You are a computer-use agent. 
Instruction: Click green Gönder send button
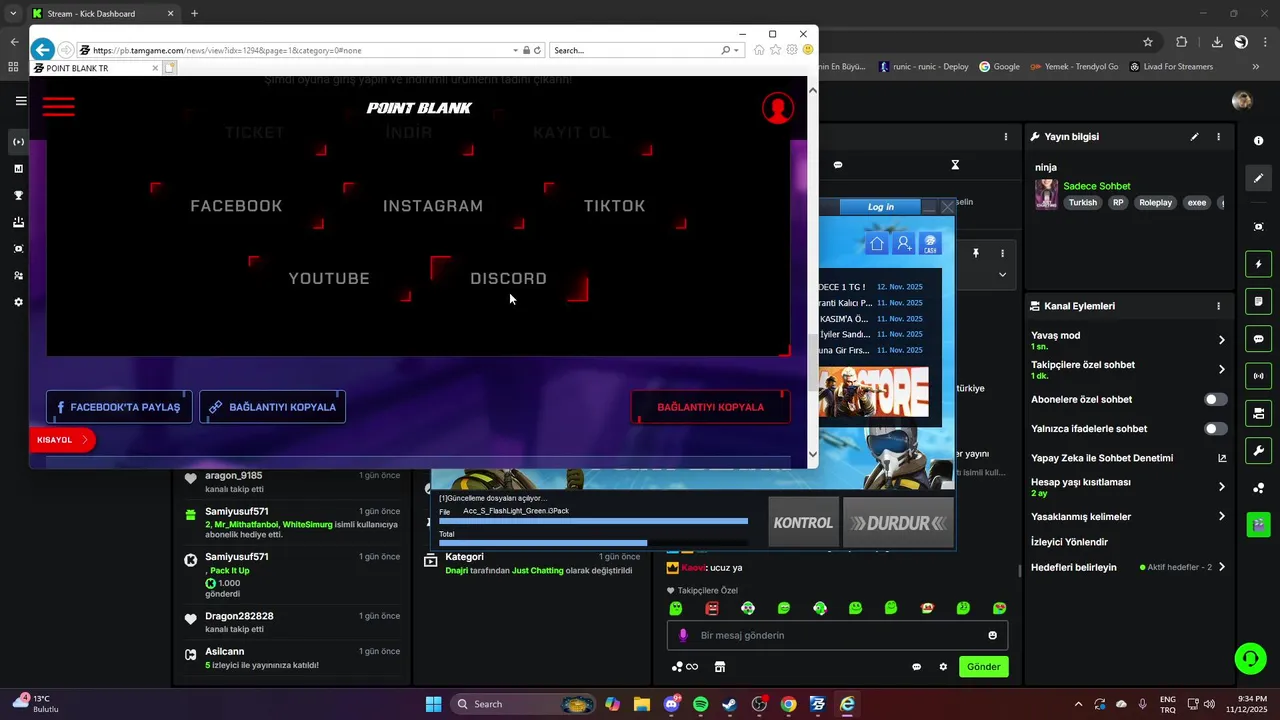point(984,667)
